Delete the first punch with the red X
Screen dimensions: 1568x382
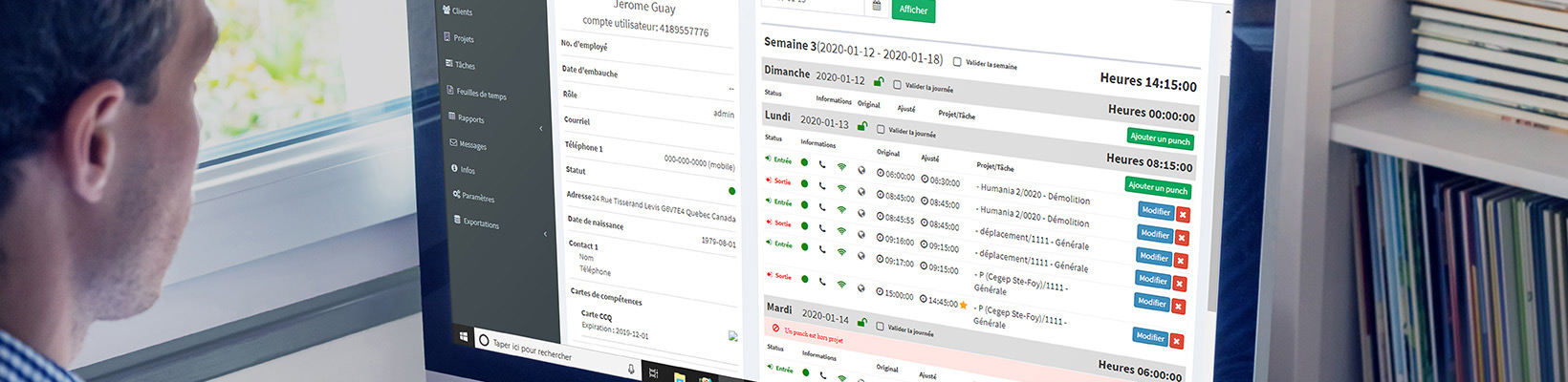[1183, 215]
